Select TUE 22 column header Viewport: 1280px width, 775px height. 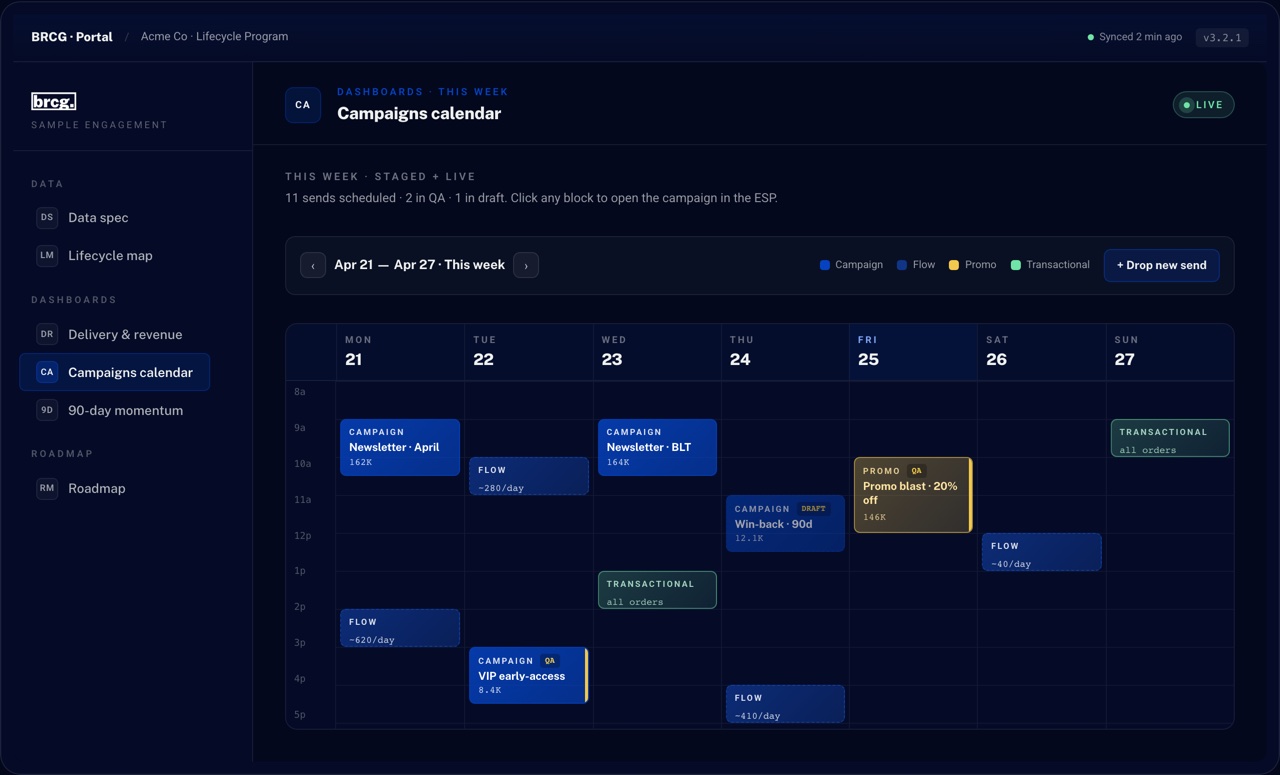tap(529, 352)
